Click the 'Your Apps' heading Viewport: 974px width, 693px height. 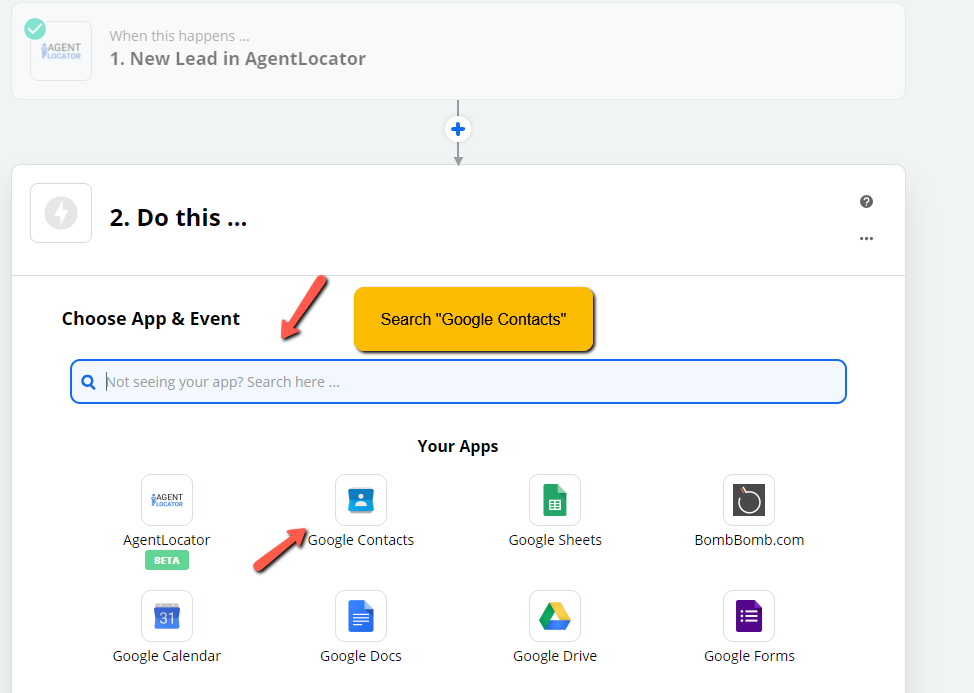click(458, 446)
